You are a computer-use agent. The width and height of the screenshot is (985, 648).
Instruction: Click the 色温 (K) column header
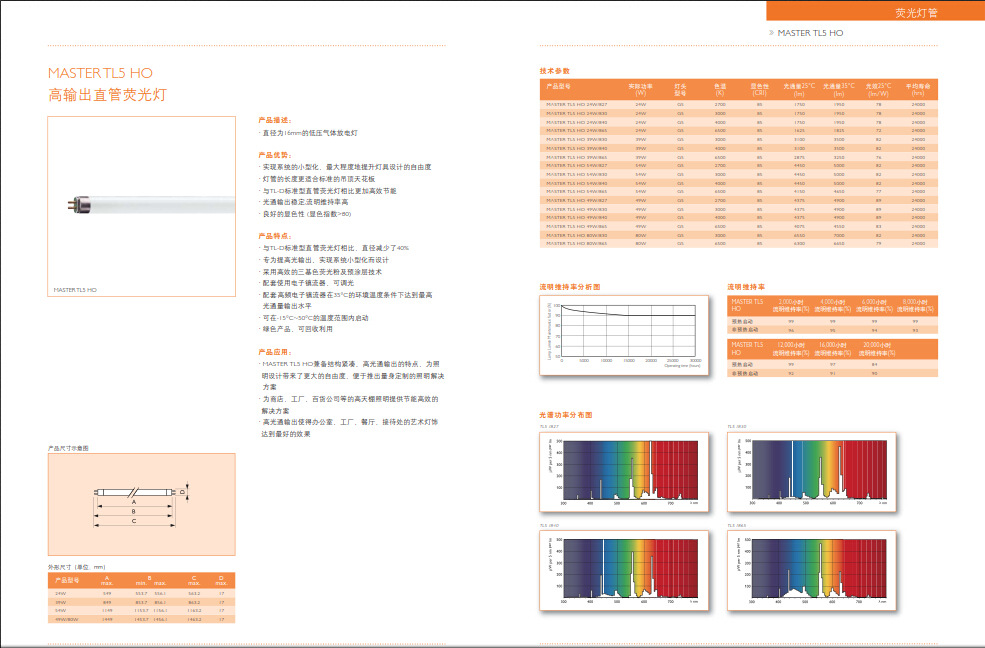(720, 88)
